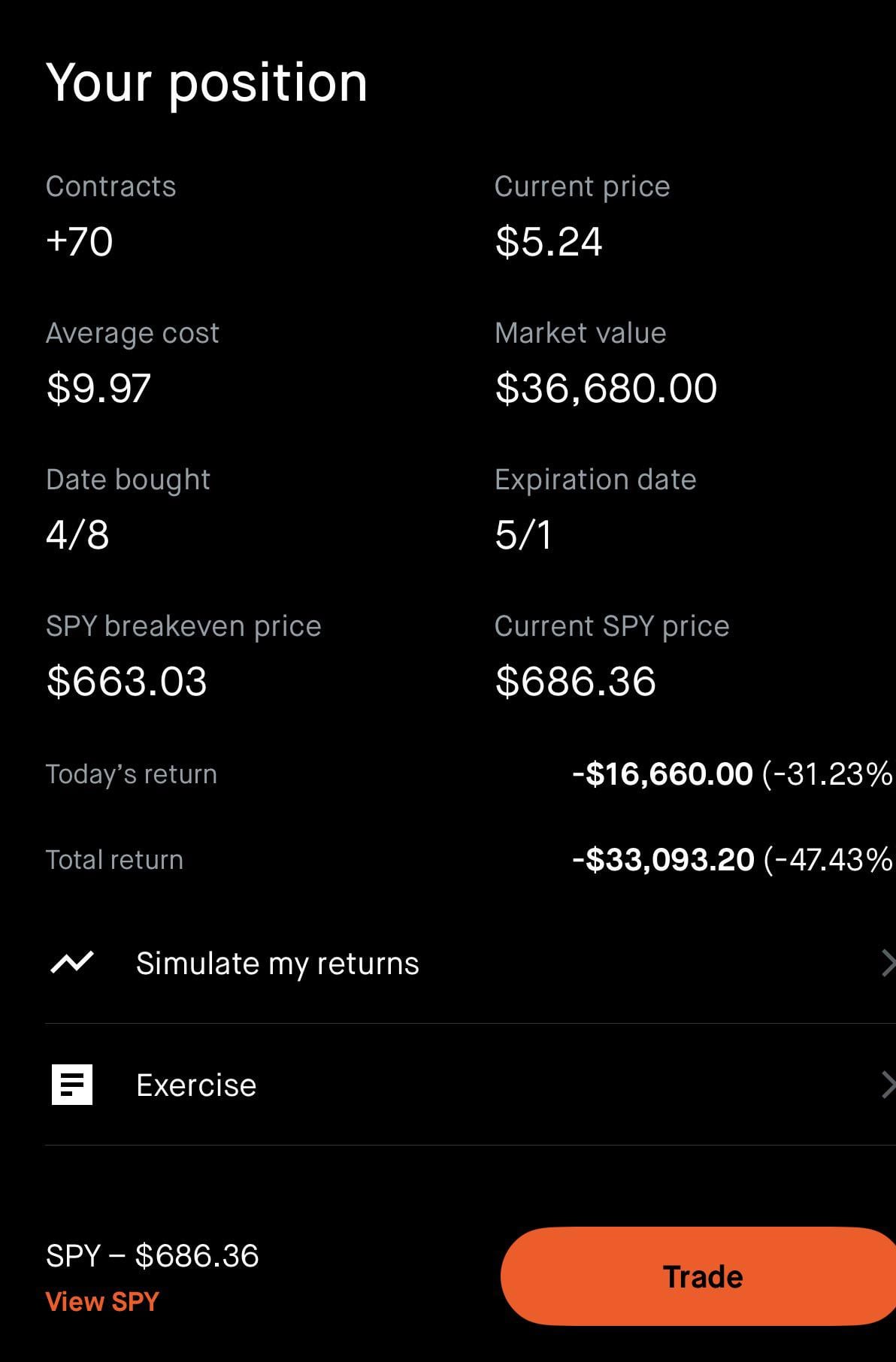Expand the Exercise row chevron arrow
896x1362 pixels.
tap(887, 1085)
